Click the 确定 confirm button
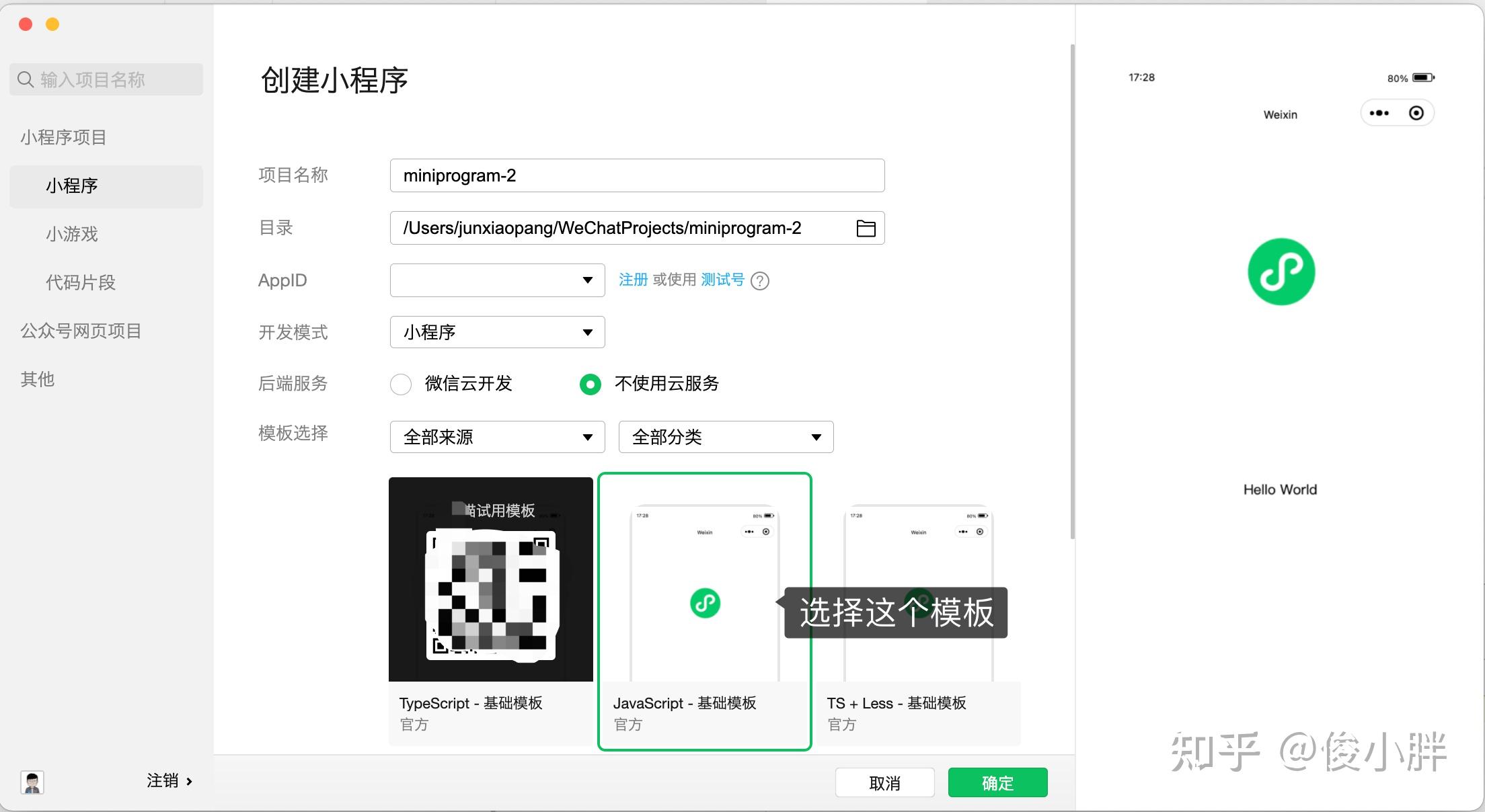Image resolution: width=1485 pixels, height=812 pixels. 998,782
